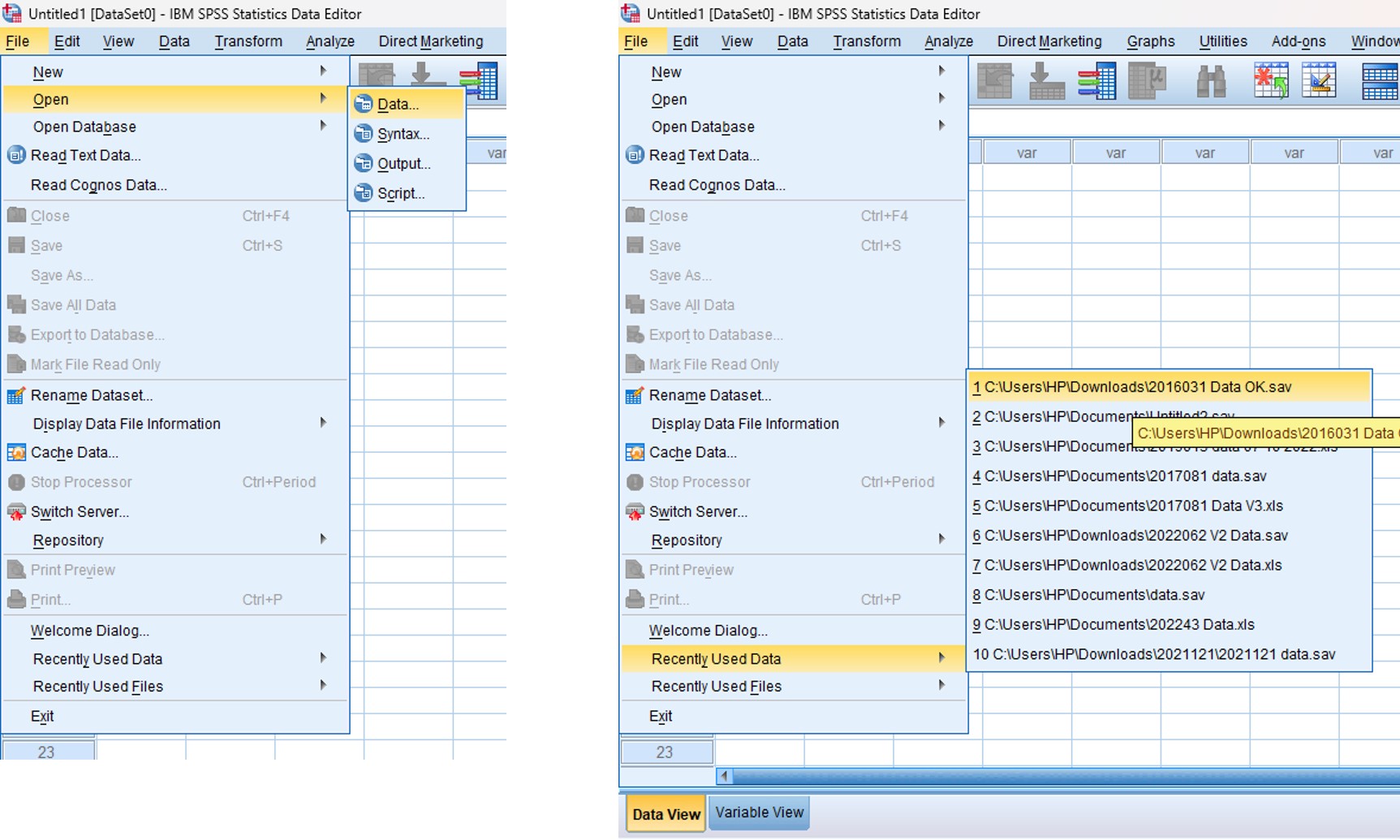
Task: Click Variables icon with colored arrows in right window
Action: 1096,82
